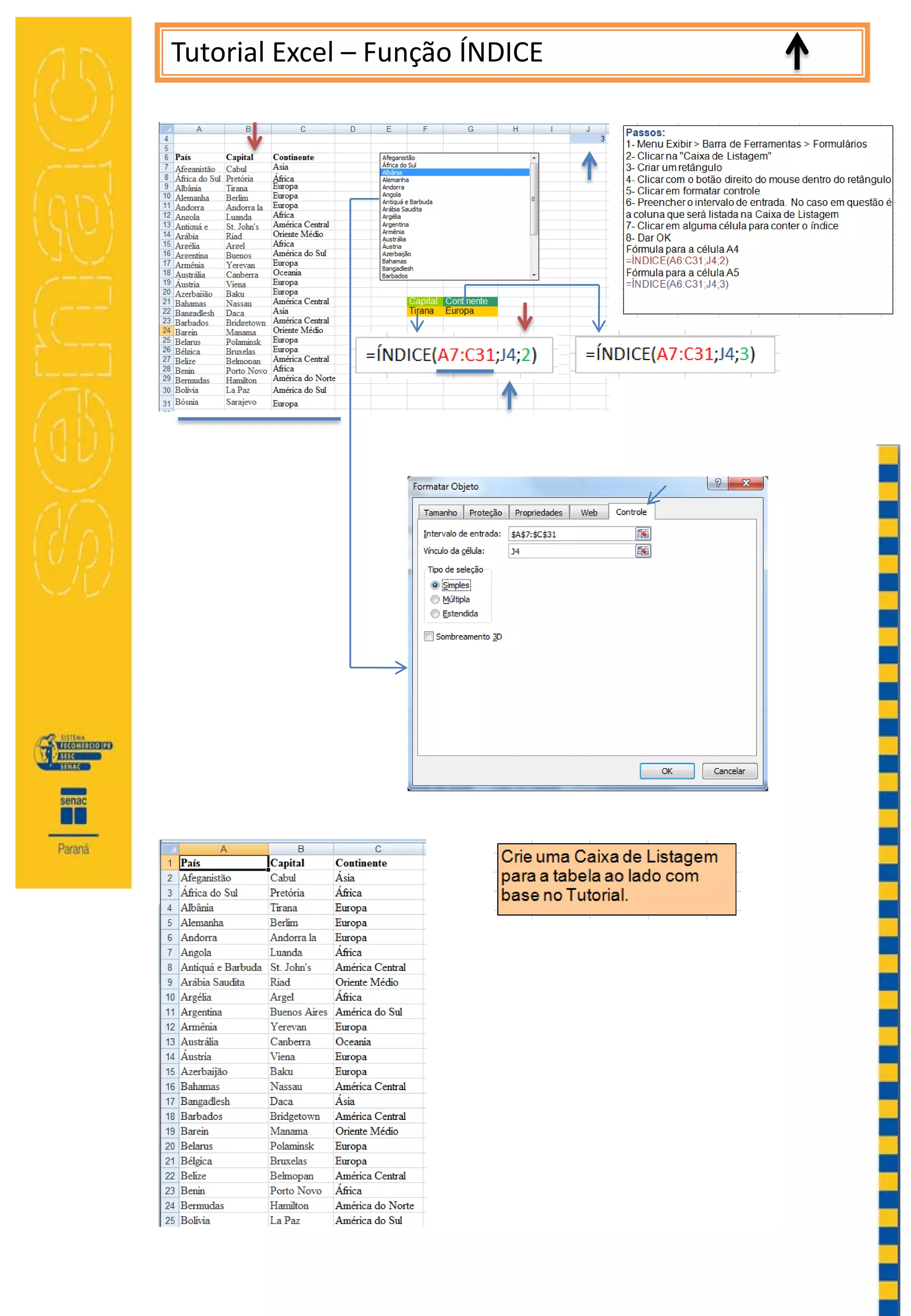Click the Cancelar button
The height and width of the screenshot is (1316, 911).
coord(729,771)
